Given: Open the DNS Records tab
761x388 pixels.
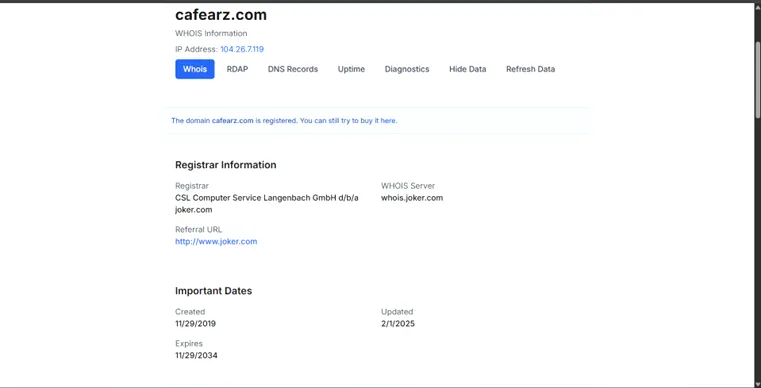Looking at the screenshot, I should point(293,69).
